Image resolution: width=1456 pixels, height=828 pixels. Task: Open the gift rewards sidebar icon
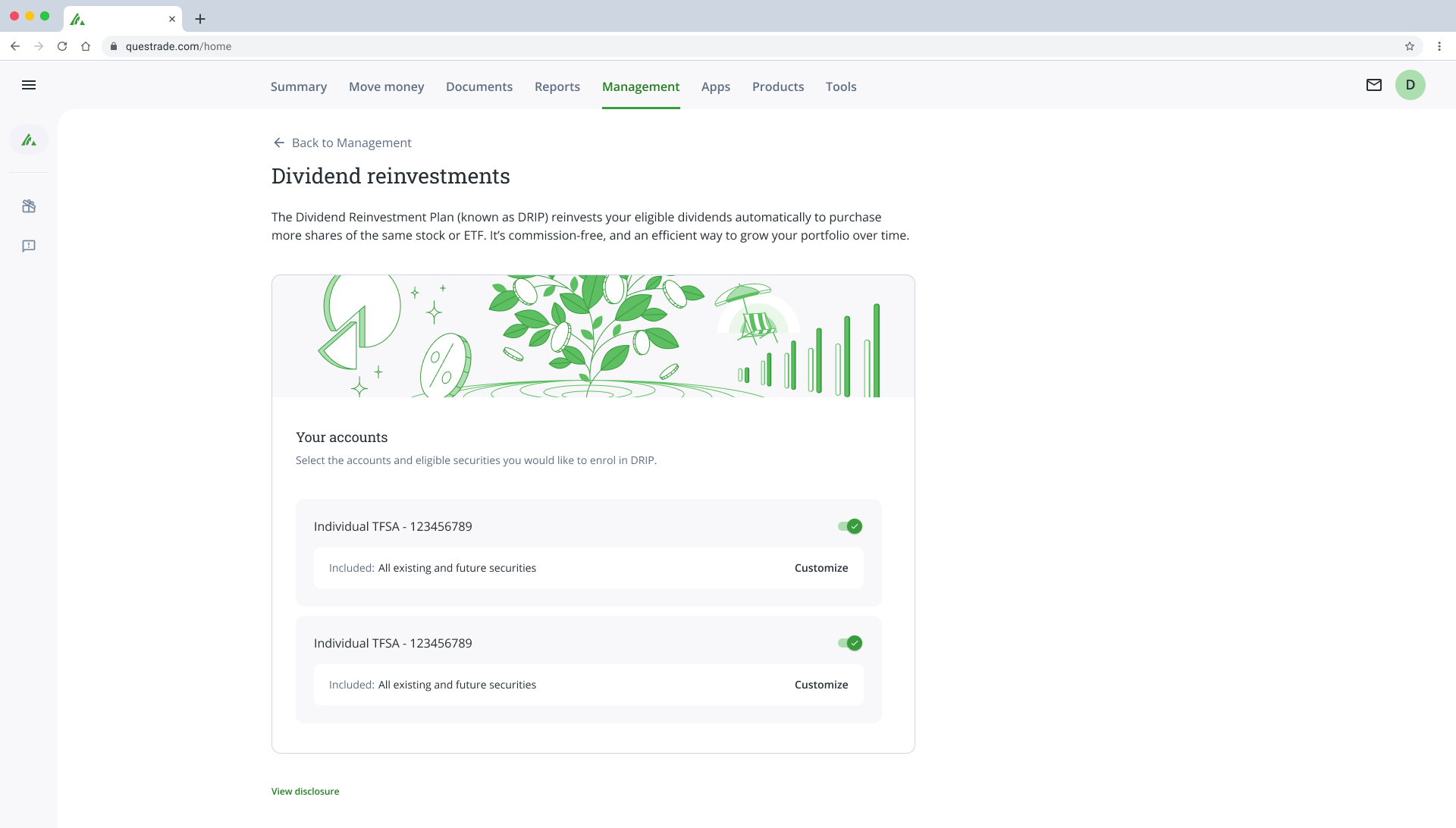coord(29,206)
